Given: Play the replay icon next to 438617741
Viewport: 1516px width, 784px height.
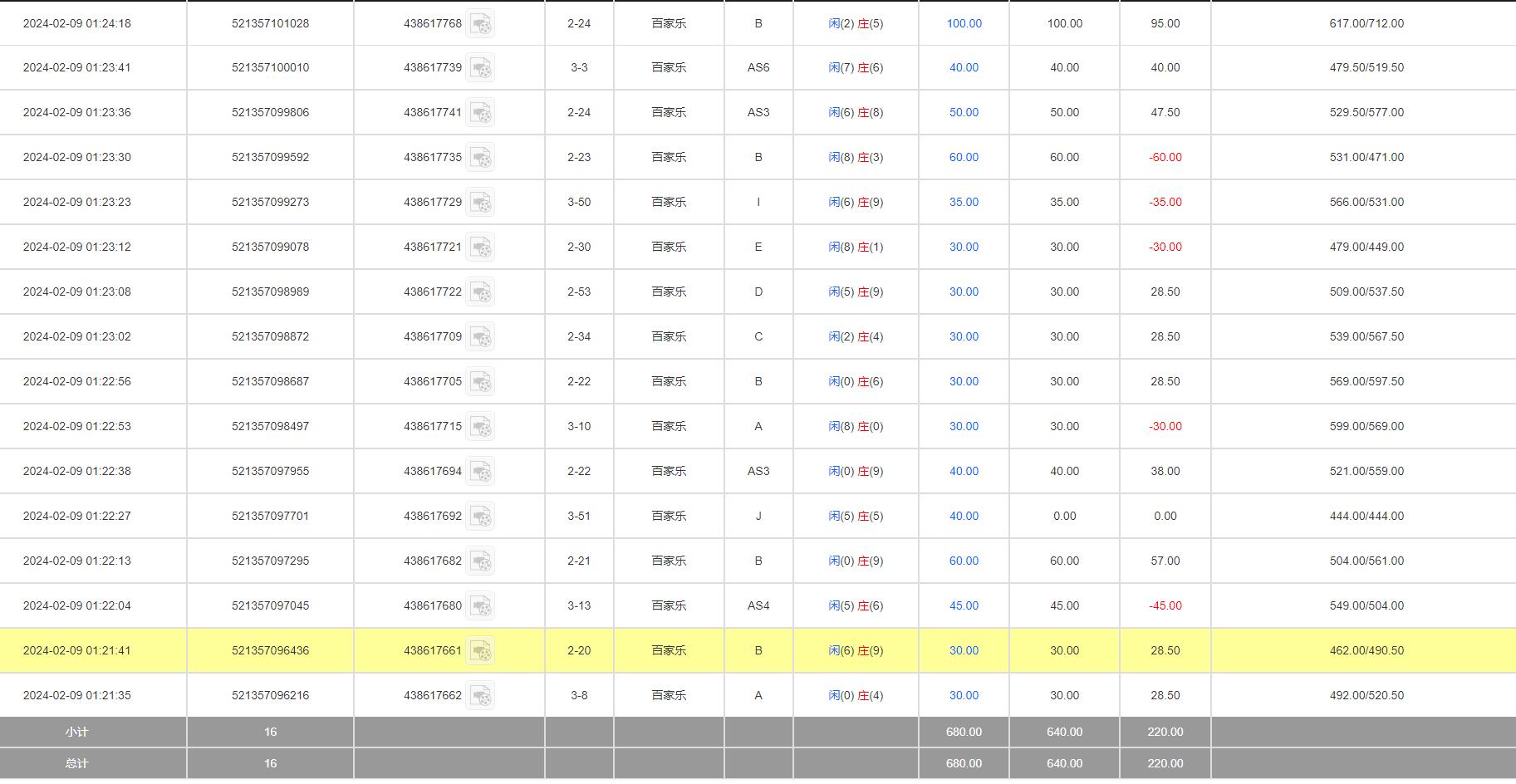Looking at the screenshot, I should (480, 113).
